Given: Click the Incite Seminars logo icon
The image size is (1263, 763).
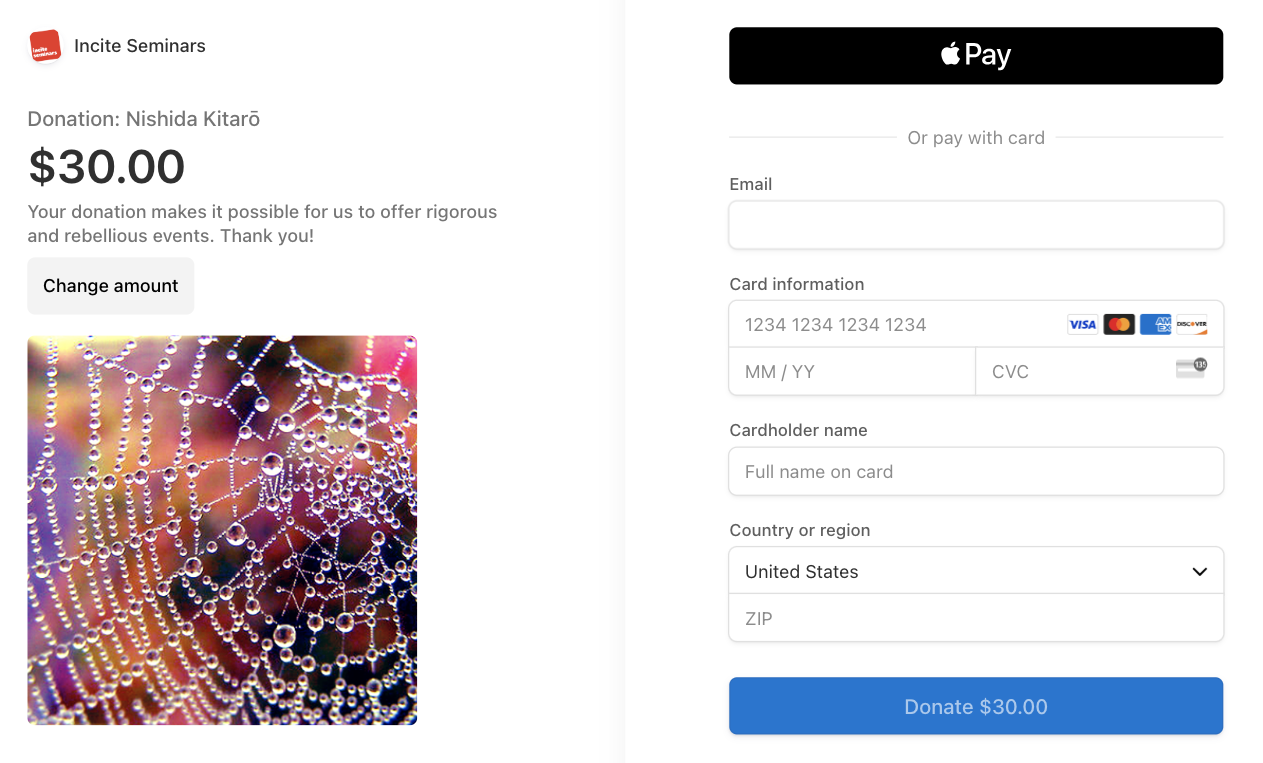Looking at the screenshot, I should [x=45, y=46].
